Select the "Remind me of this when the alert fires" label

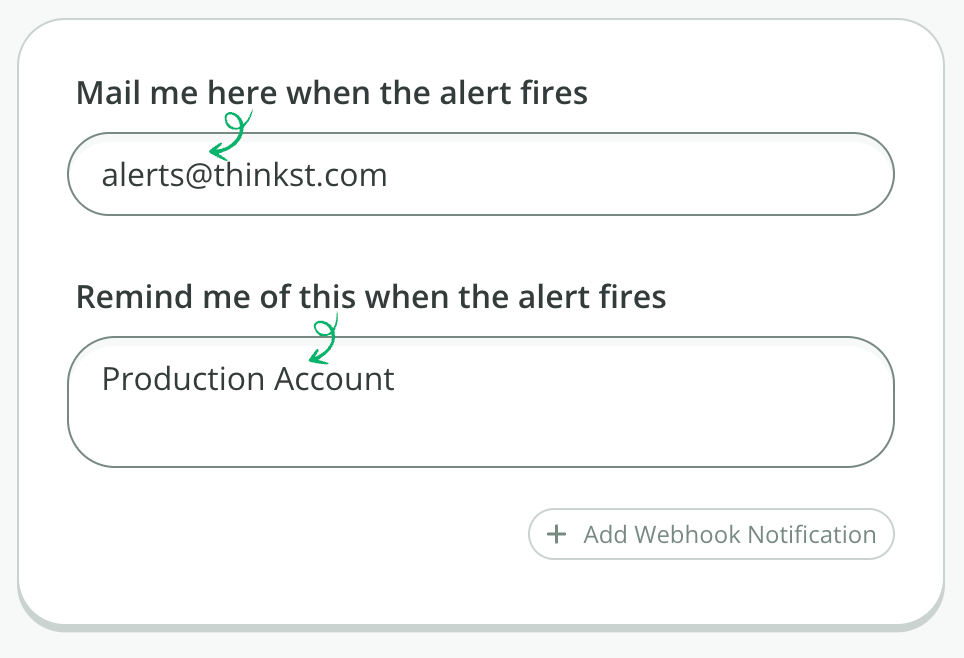coord(371,297)
